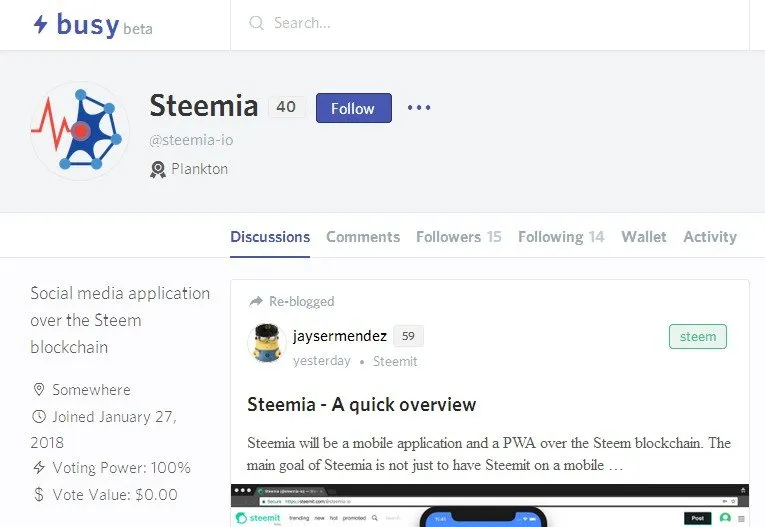
Task: Click the 'Vote Value: $0.00' text
Action: click(115, 495)
